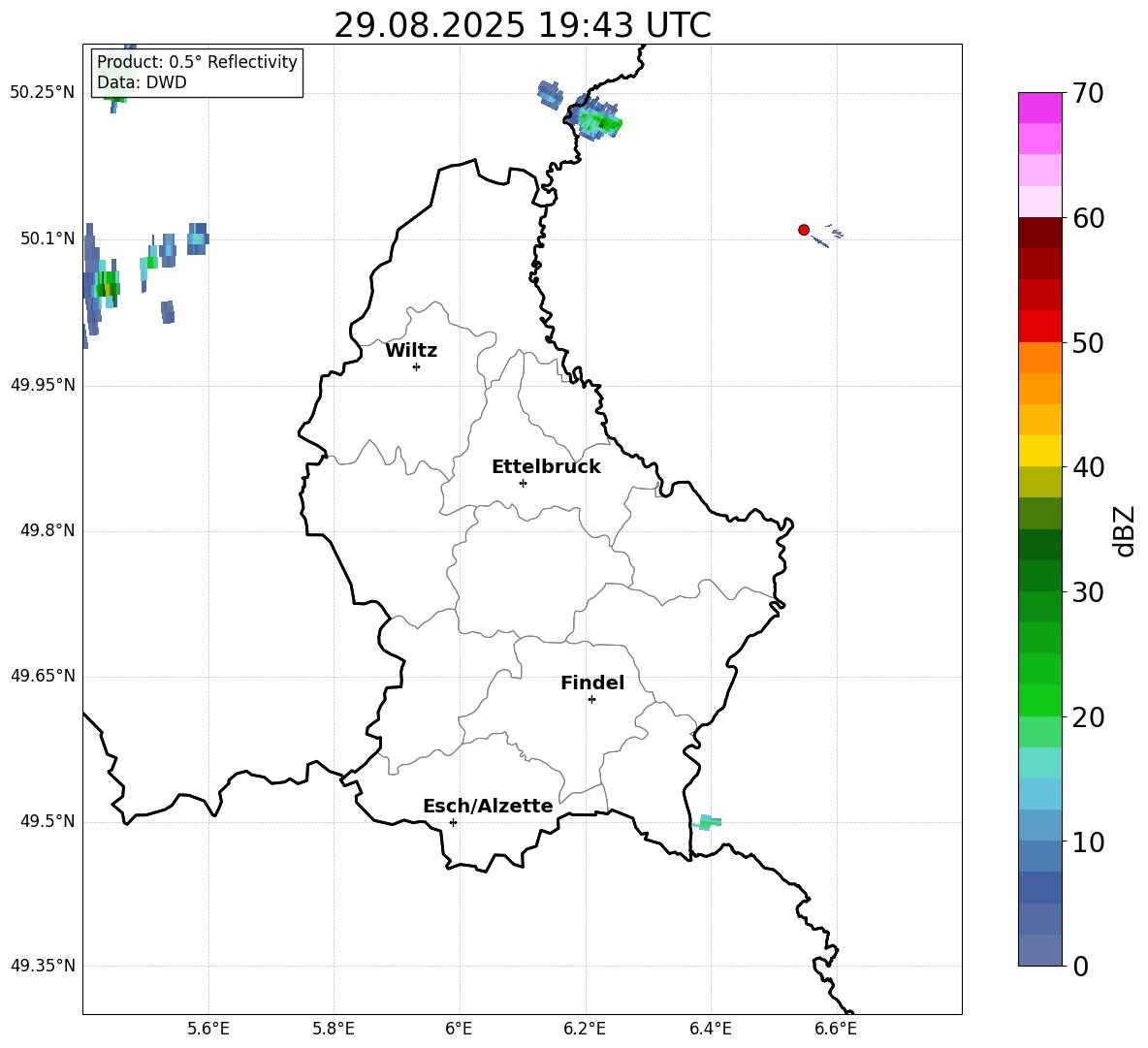Pick the yellow band just above 40 dBZ

1040,451
